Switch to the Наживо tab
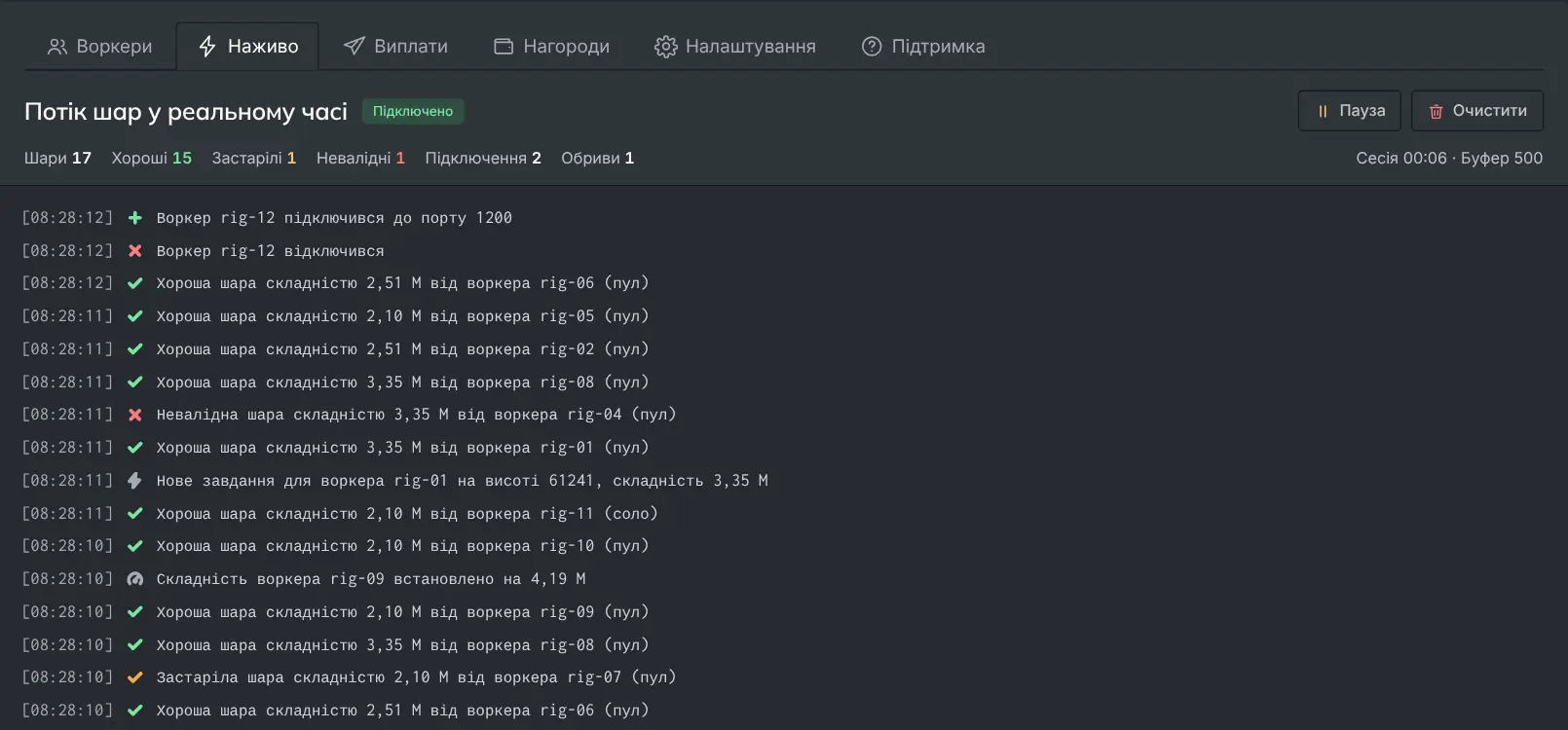Viewport: 1568px width, 730px height. [x=247, y=46]
